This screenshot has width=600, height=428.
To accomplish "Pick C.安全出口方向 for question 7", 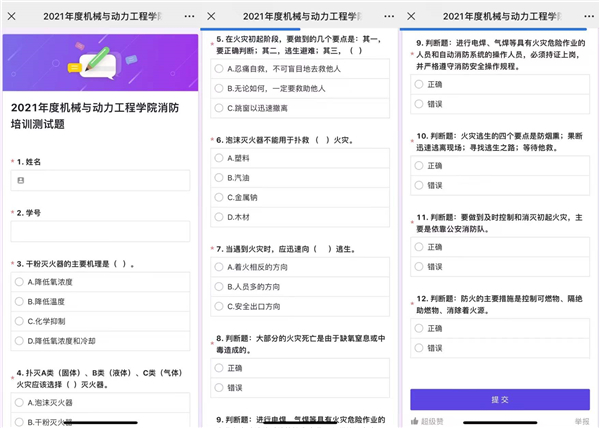I will click(x=220, y=306).
